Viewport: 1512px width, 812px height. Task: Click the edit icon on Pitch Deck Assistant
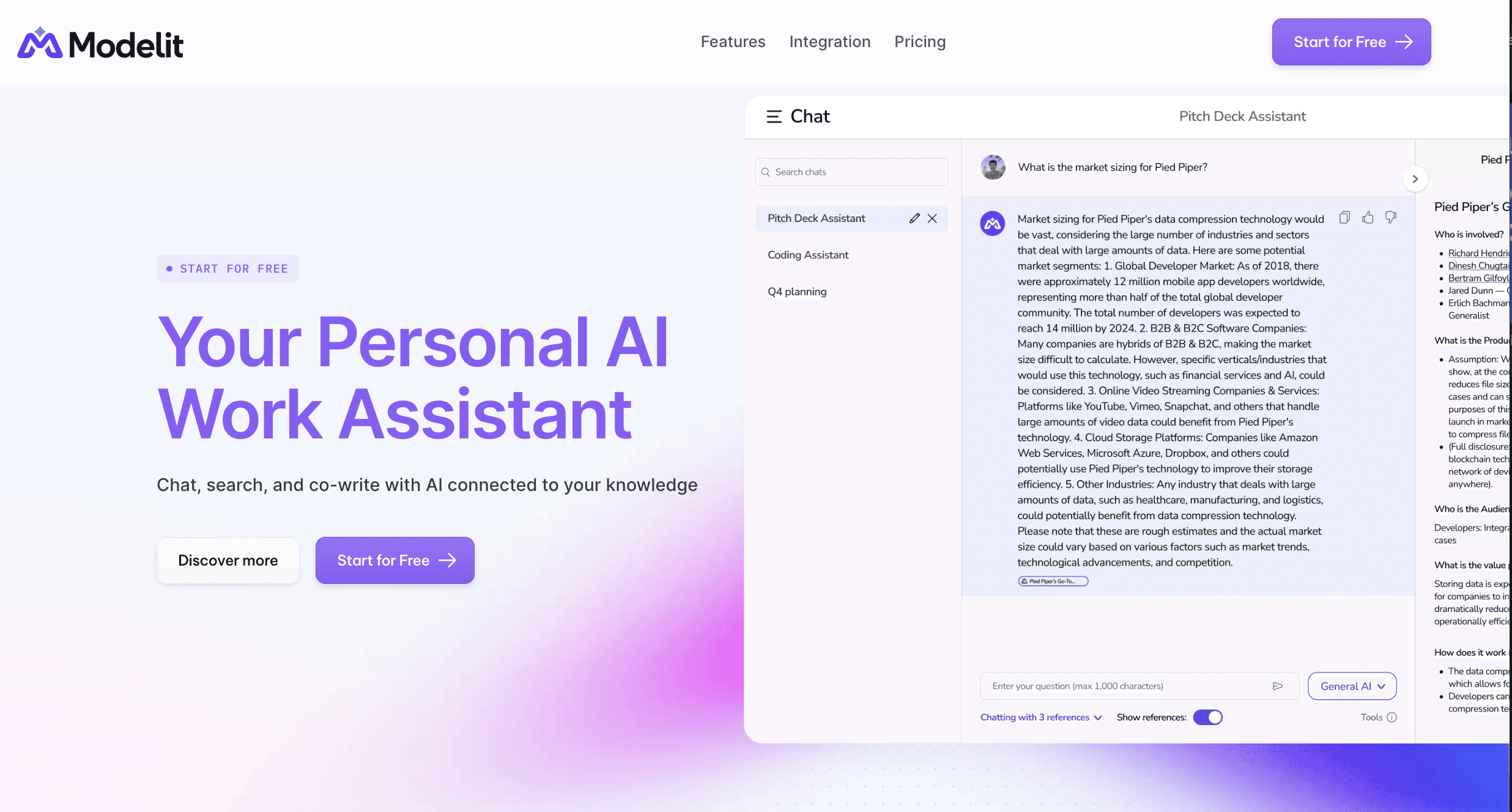pyautogui.click(x=912, y=218)
